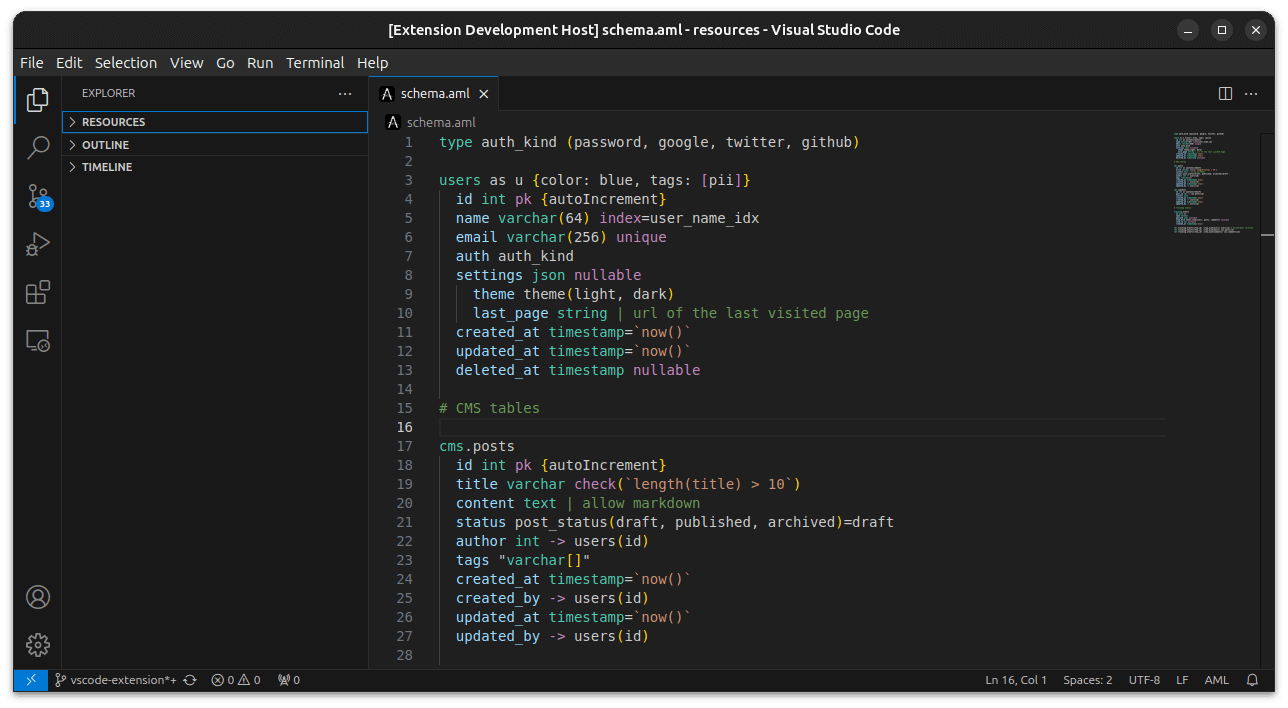Open the Selection menu
Screen dimensions: 1288x708
126,62
